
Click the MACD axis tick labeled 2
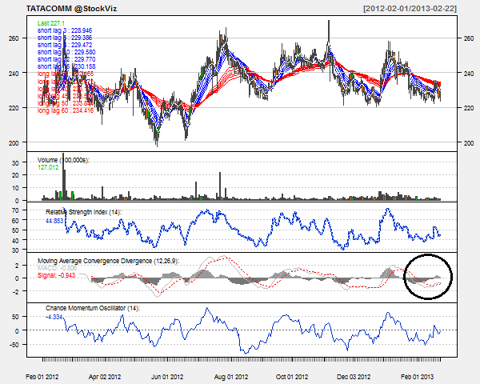point(16,266)
